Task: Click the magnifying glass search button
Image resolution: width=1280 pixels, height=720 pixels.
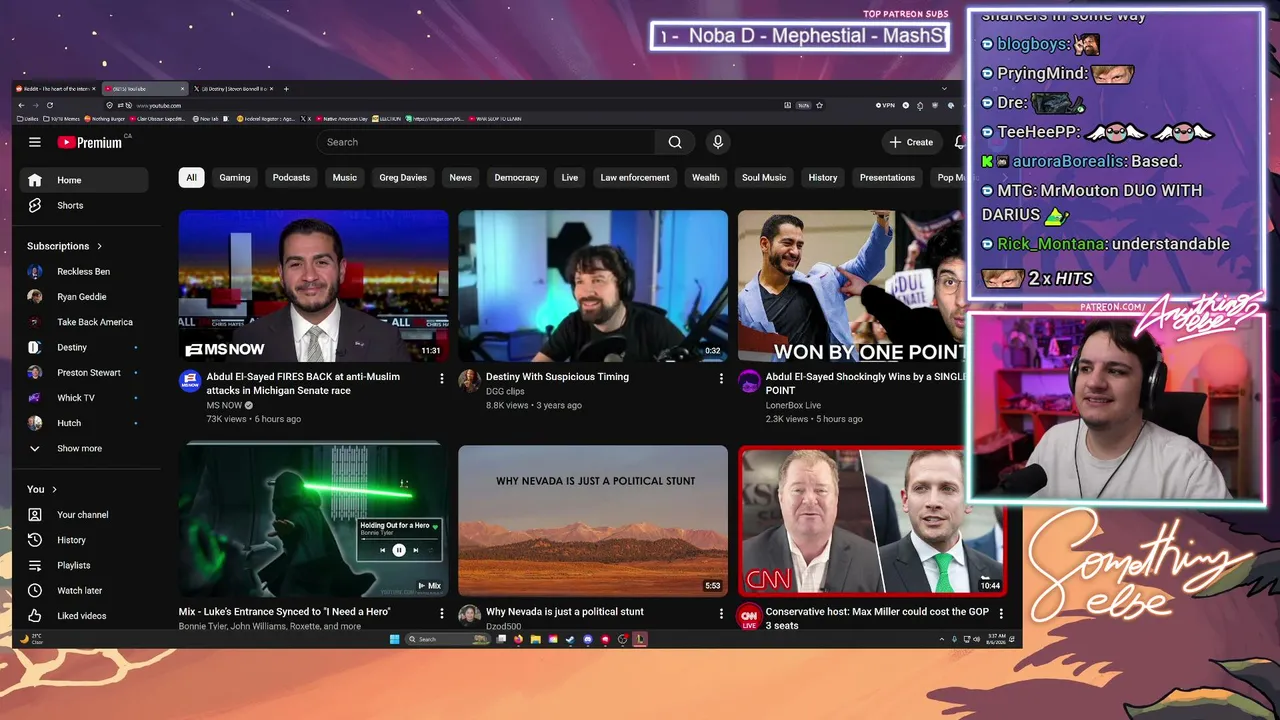Action: [675, 142]
